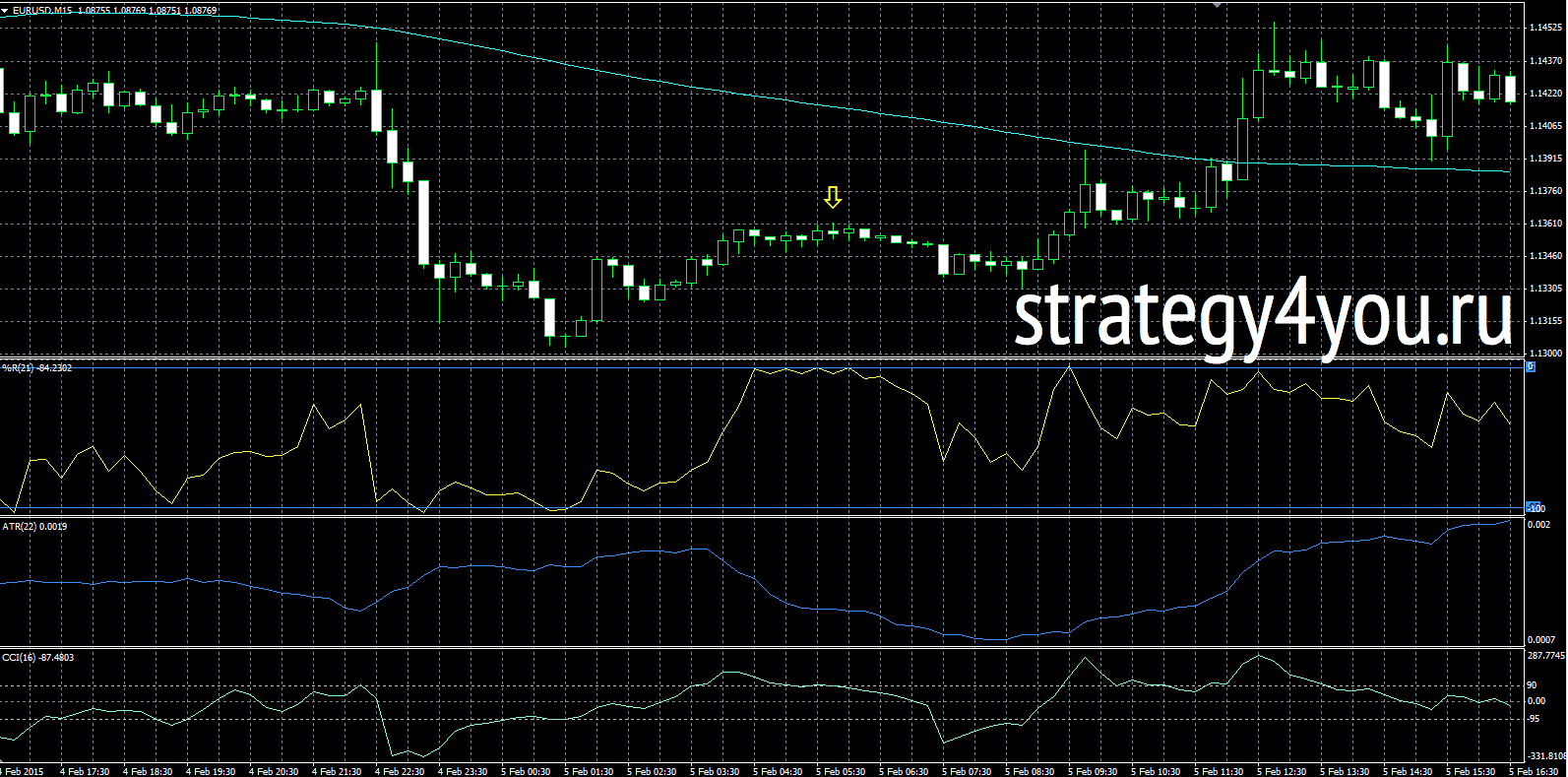Viewport: 1568px width, 777px height.
Task: Click the 1.13760 price on the scale
Action: tap(1546, 191)
